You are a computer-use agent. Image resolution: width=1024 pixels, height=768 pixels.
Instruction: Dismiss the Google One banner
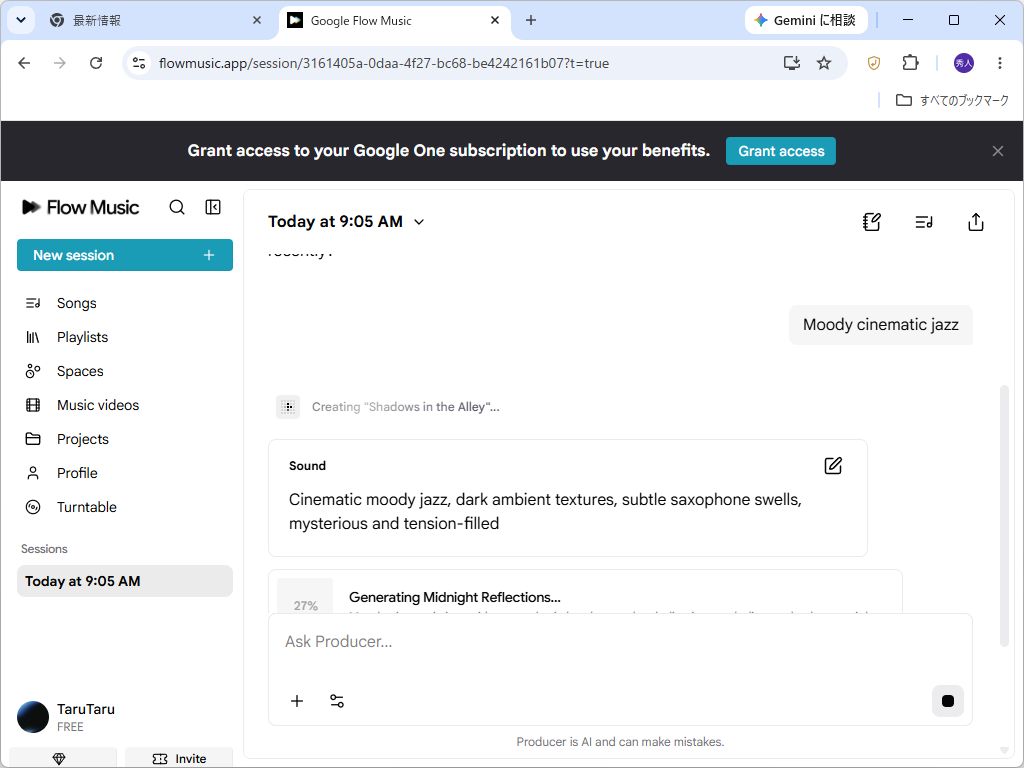coord(998,151)
